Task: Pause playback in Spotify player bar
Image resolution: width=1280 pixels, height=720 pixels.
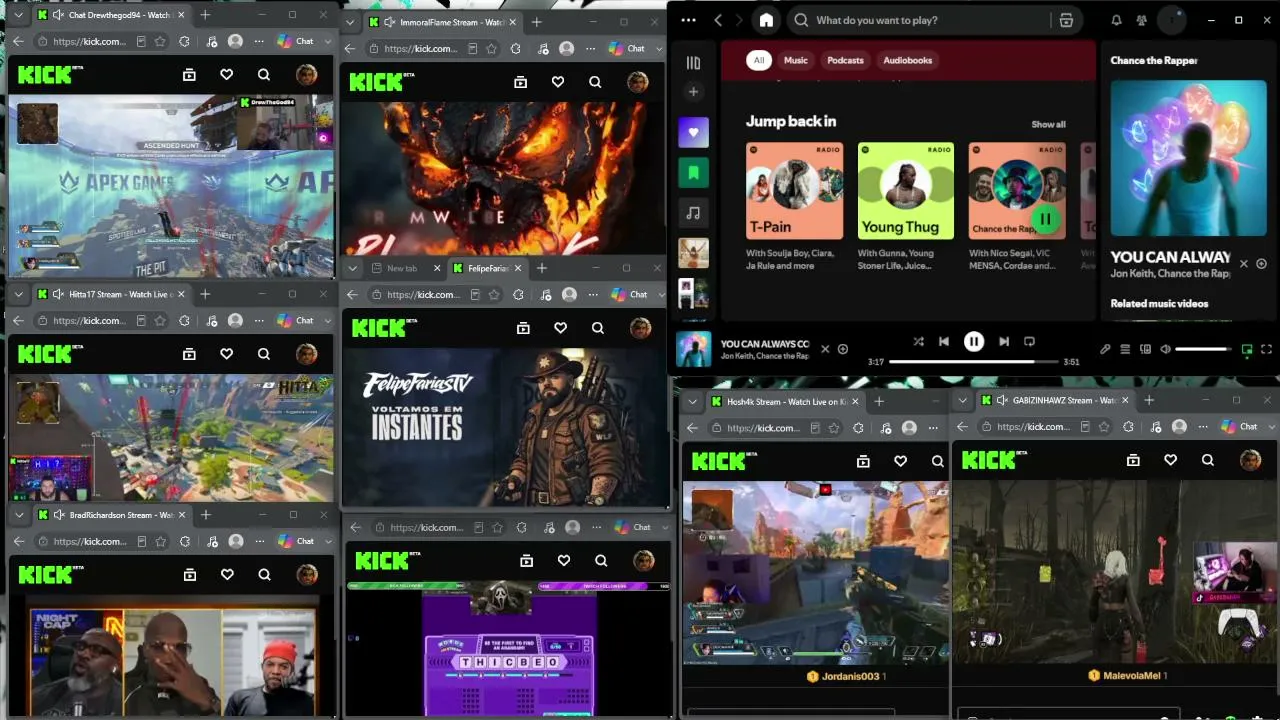Action: click(x=974, y=341)
